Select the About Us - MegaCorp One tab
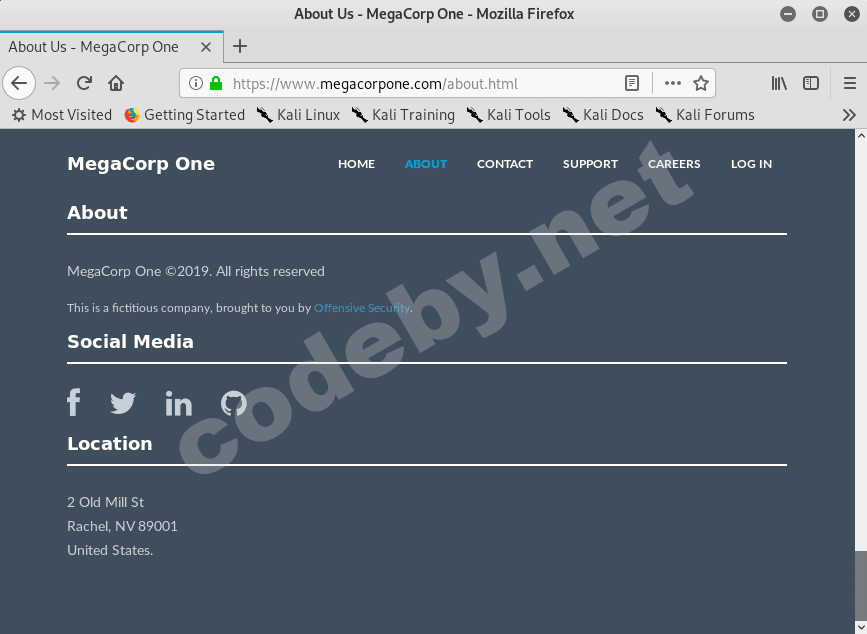867x634 pixels. [112, 47]
